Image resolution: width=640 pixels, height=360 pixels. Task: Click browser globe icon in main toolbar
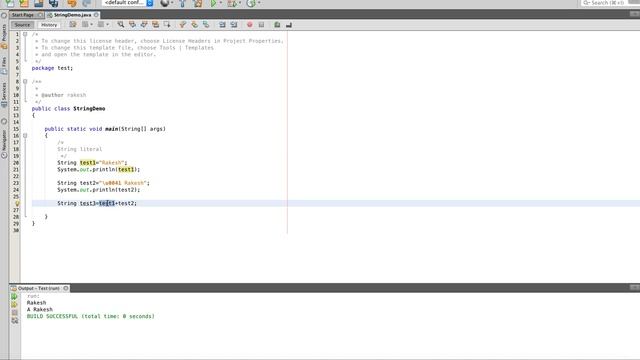pyautogui.click(x=164, y=3)
